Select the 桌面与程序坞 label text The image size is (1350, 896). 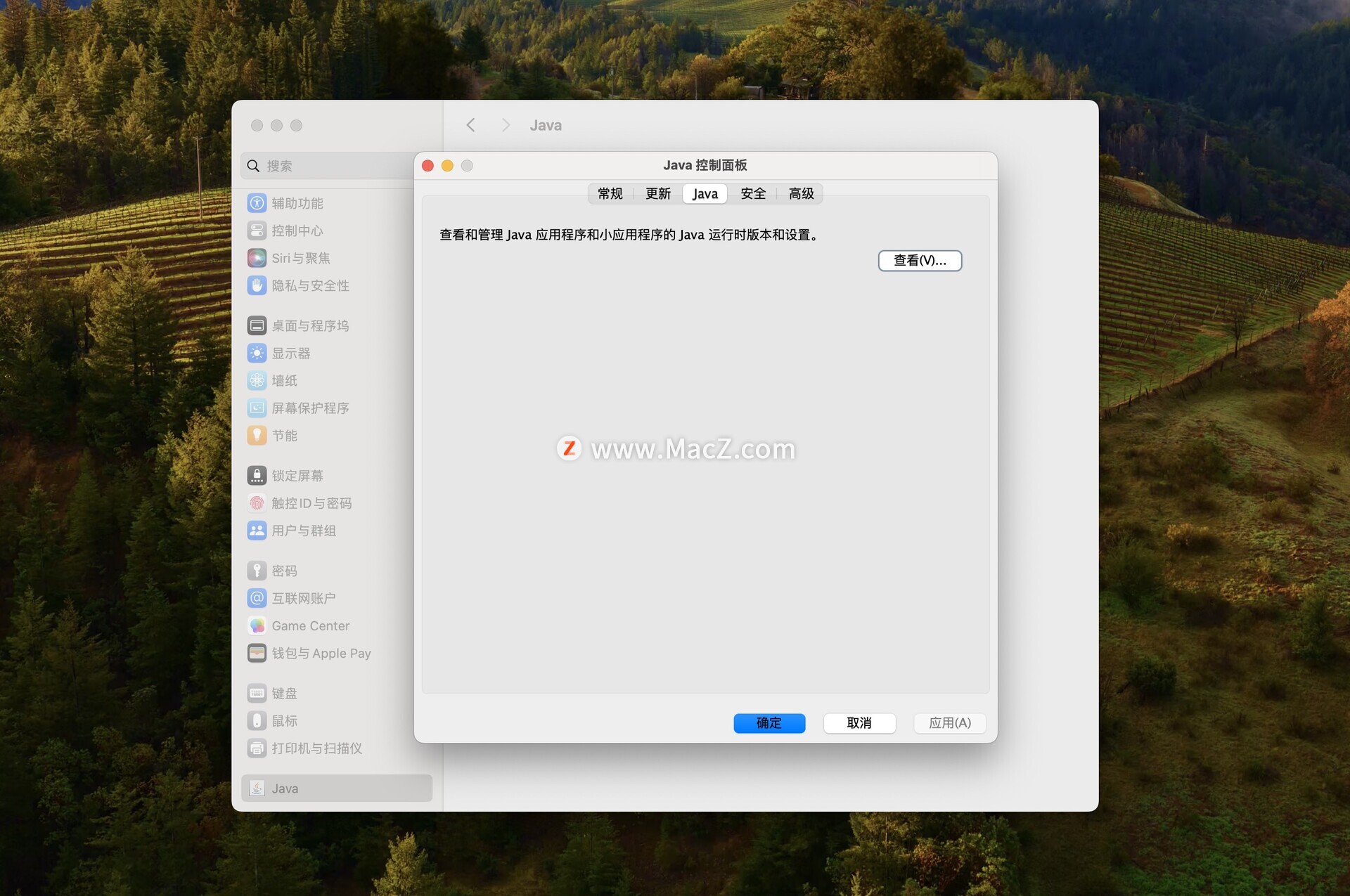click(310, 325)
